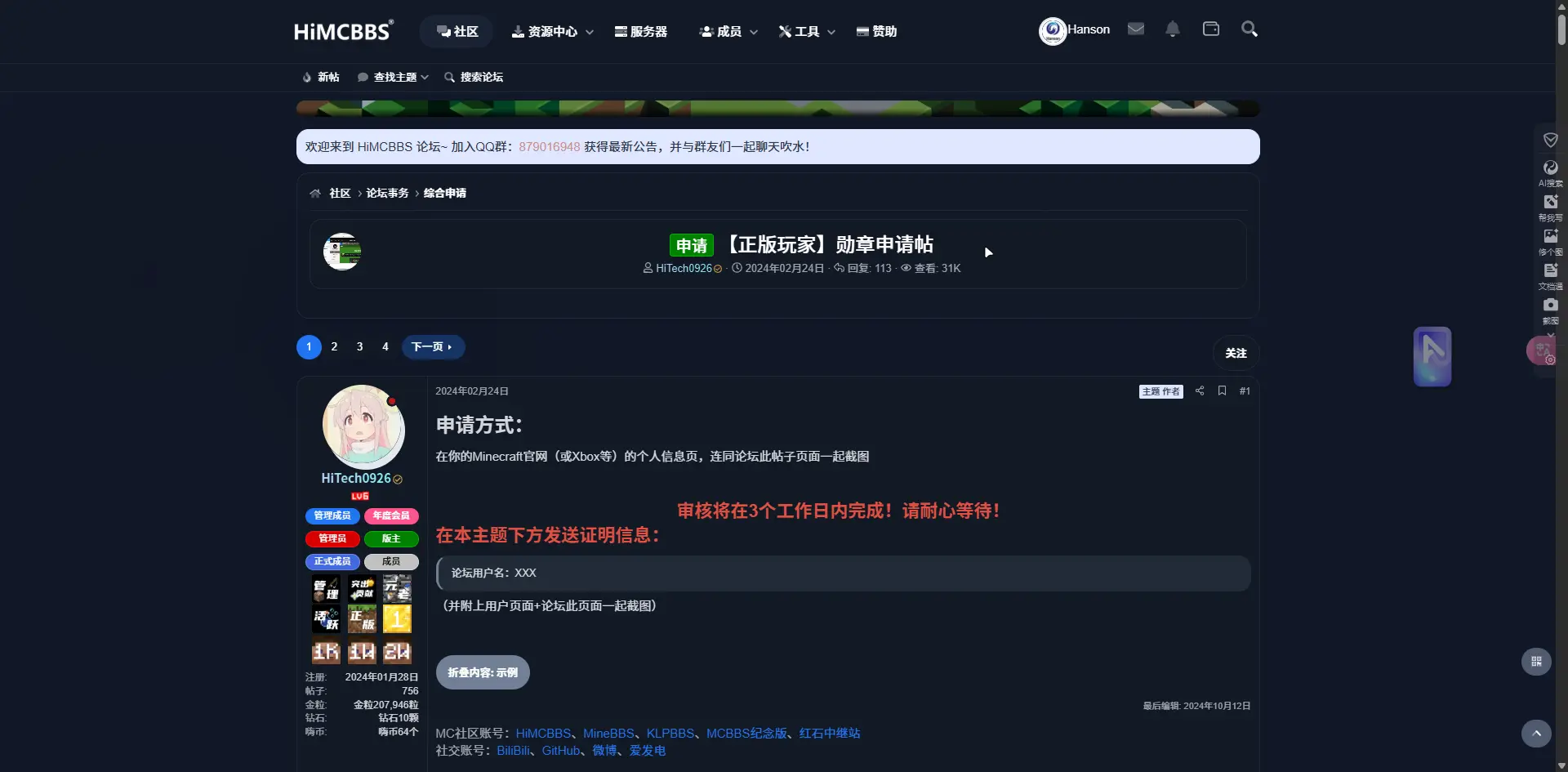
Task: Switch to the 社区 tab
Action: (456, 31)
